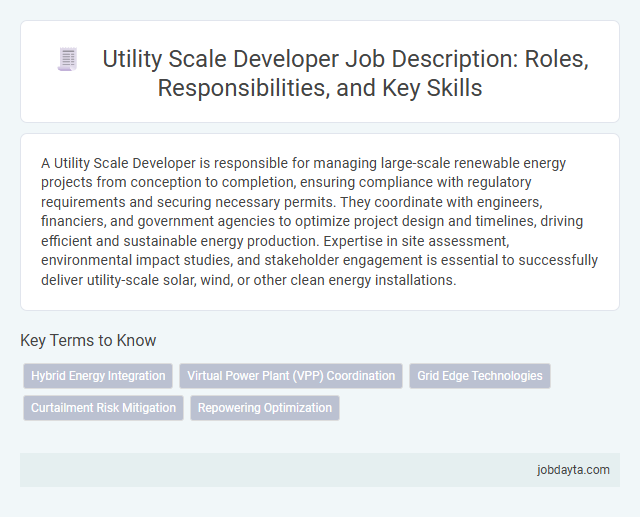This screenshot has height=517, width=640.
Task: Click the Utility Scale Developer Job Description heading
Action: (345, 73)
